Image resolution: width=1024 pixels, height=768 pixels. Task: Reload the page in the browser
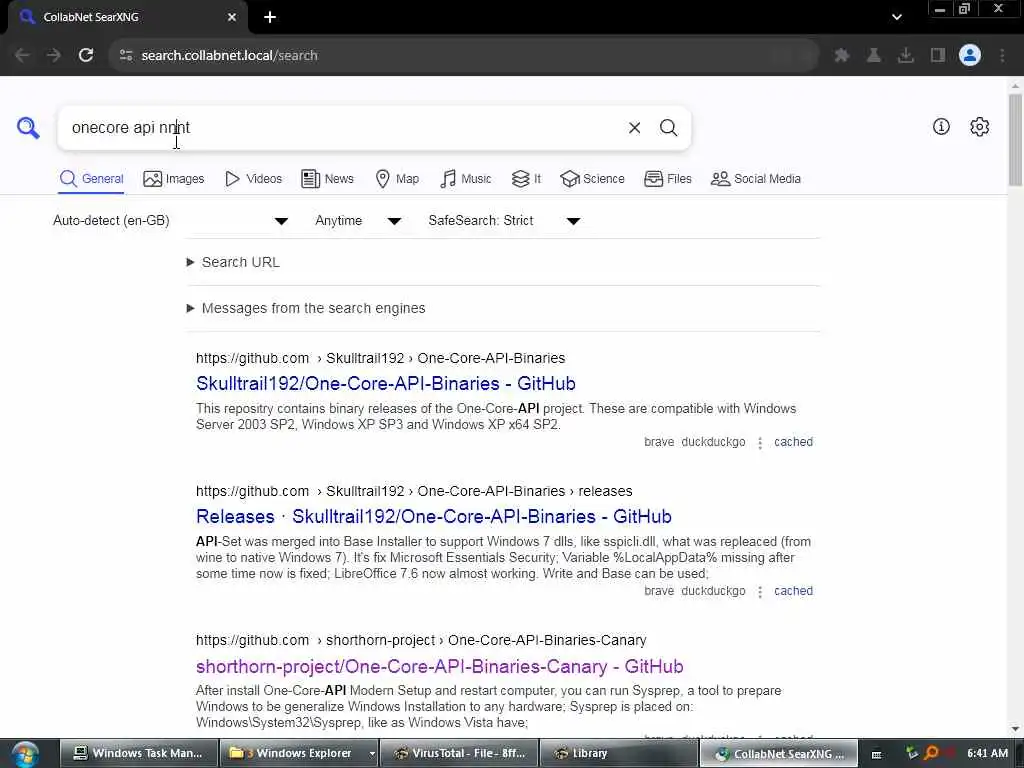pyautogui.click(x=86, y=55)
